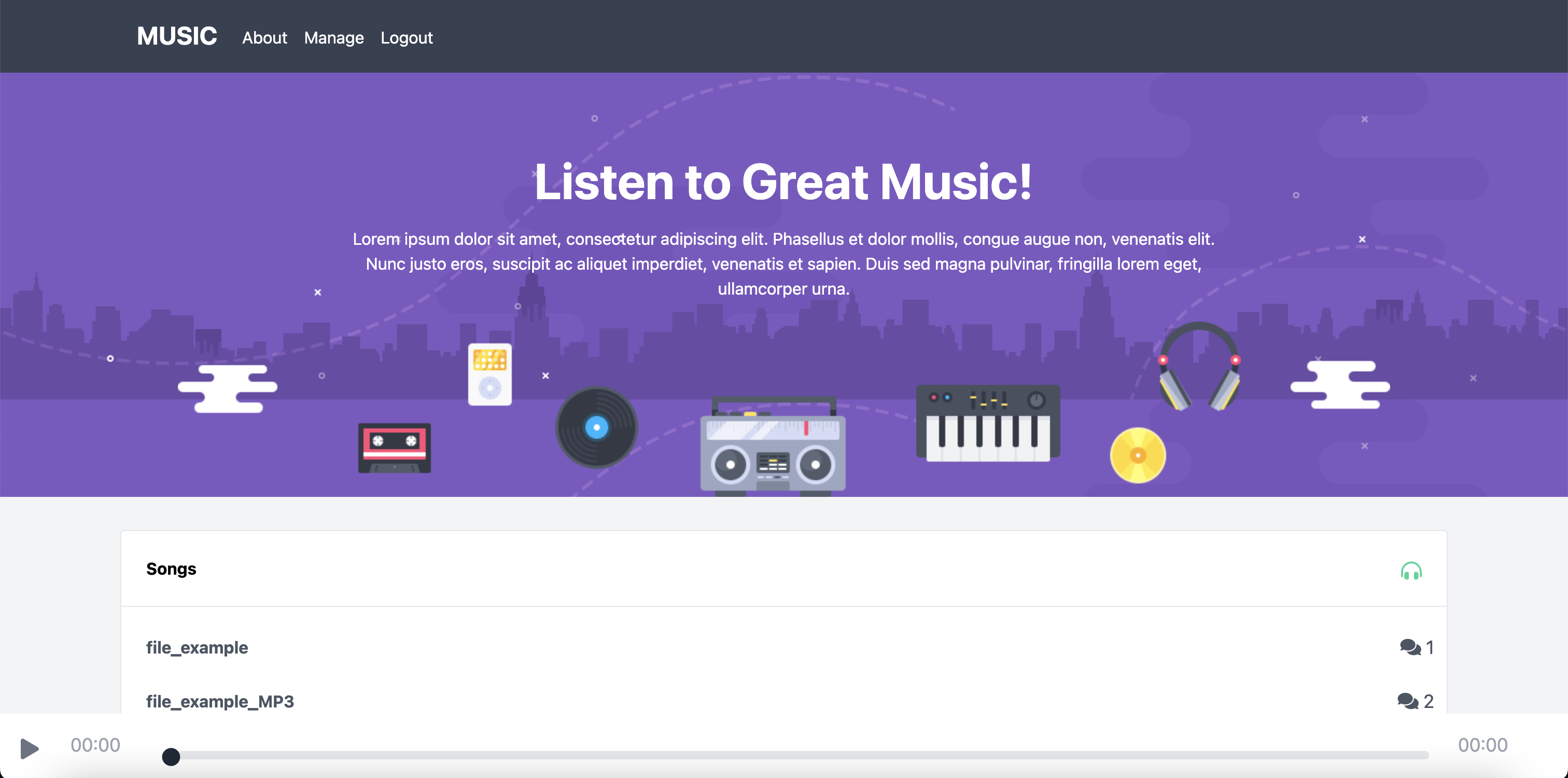Click the comments icon for file_example
Screen dimensions: 1568x778
click(1410, 647)
